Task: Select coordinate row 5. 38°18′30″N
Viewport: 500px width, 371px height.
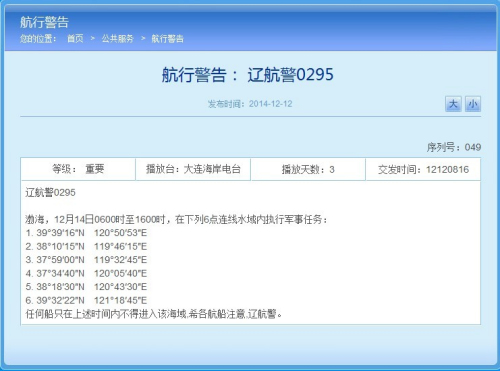Action: click(x=86, y=287)
